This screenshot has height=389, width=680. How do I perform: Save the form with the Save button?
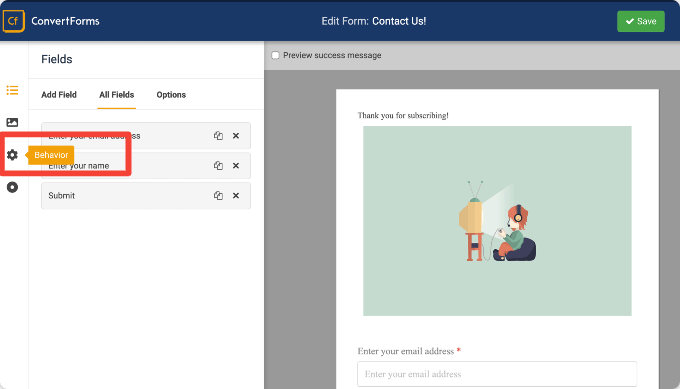[641, 21]
